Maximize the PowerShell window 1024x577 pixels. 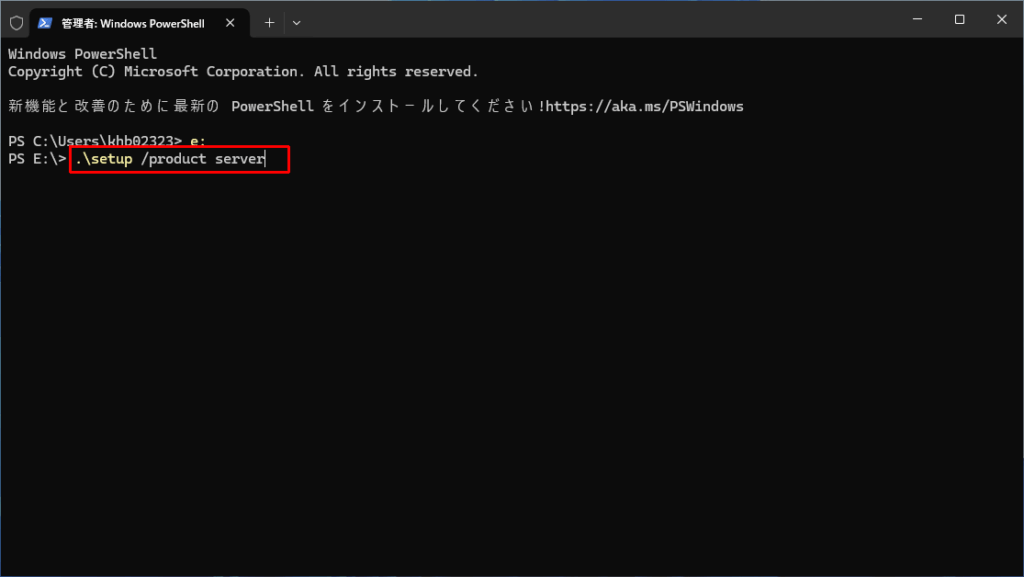pyautogui.click(x=959, y=20)
